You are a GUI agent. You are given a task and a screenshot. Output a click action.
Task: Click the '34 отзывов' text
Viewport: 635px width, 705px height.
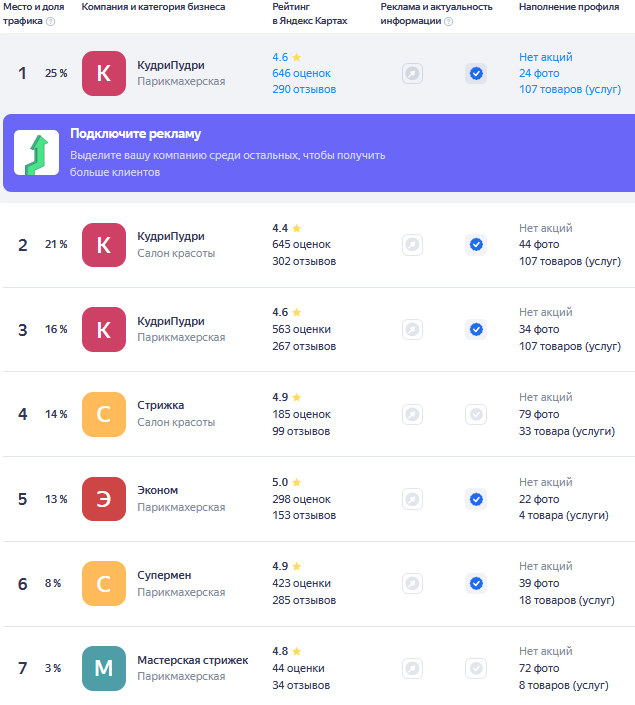tap(301, 685)
